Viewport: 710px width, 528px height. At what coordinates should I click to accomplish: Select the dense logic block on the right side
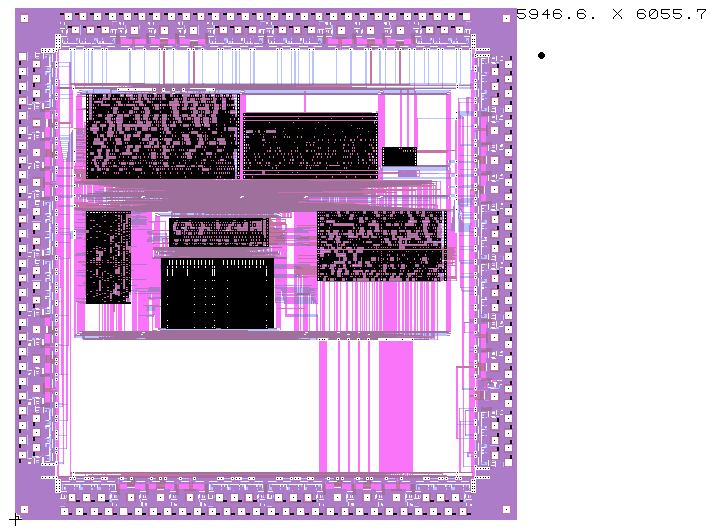(x=381, y=246)
